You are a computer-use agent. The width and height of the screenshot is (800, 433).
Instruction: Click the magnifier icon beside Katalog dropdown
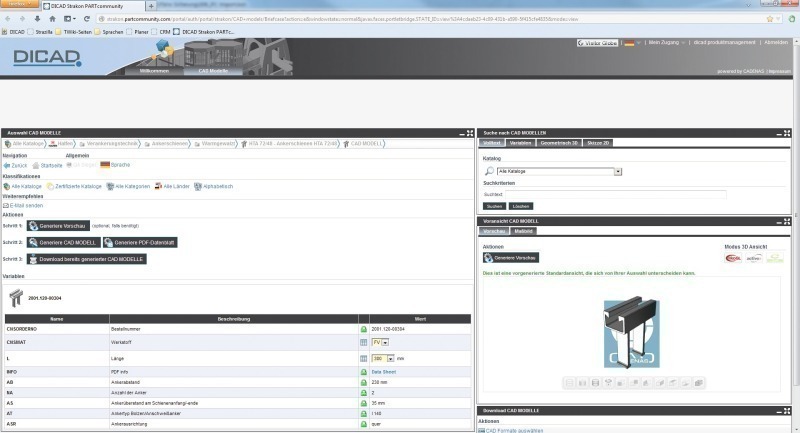coord(489,171)
